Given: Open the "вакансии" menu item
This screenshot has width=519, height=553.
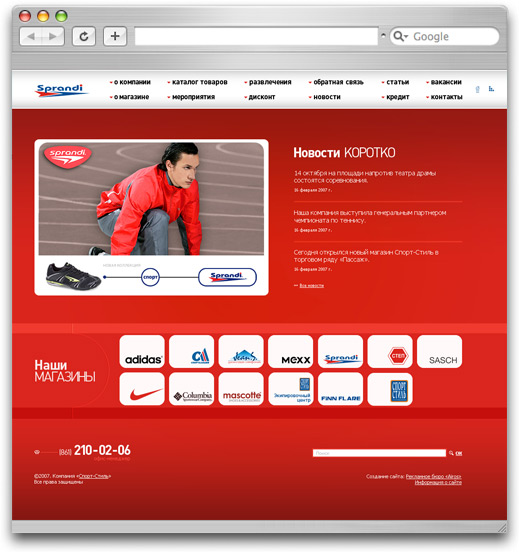Looking at the screenshot, I should click(x=446, y=82).
